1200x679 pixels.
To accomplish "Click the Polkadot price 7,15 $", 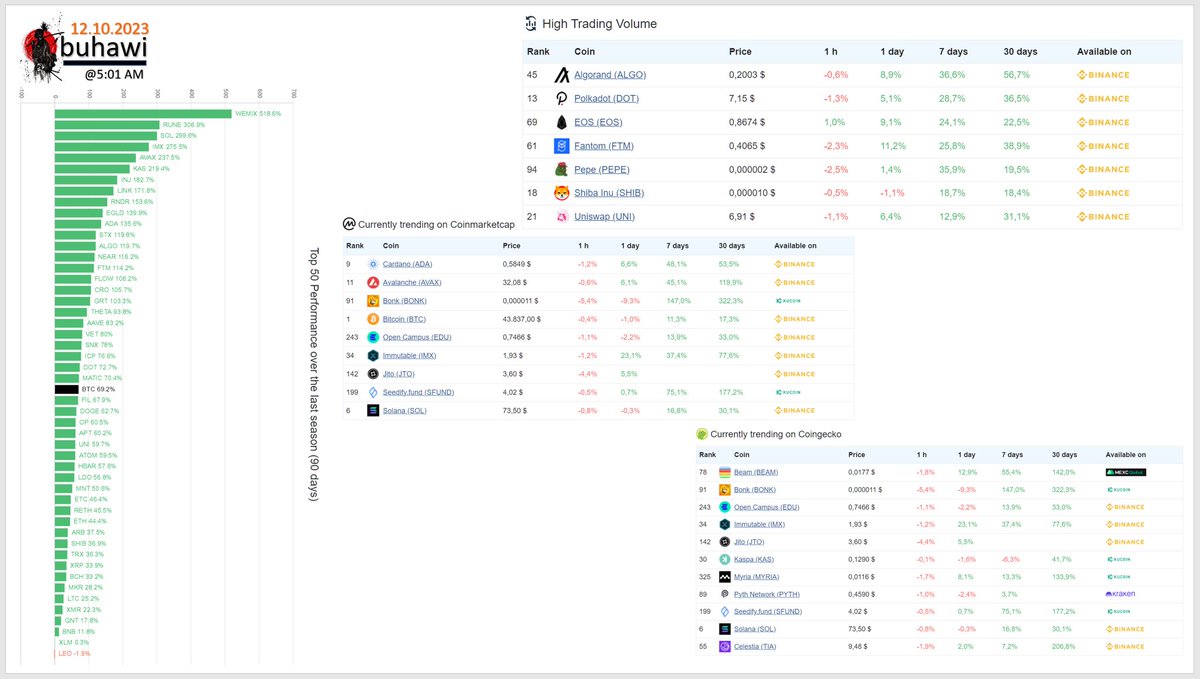I will pos(744,98).
